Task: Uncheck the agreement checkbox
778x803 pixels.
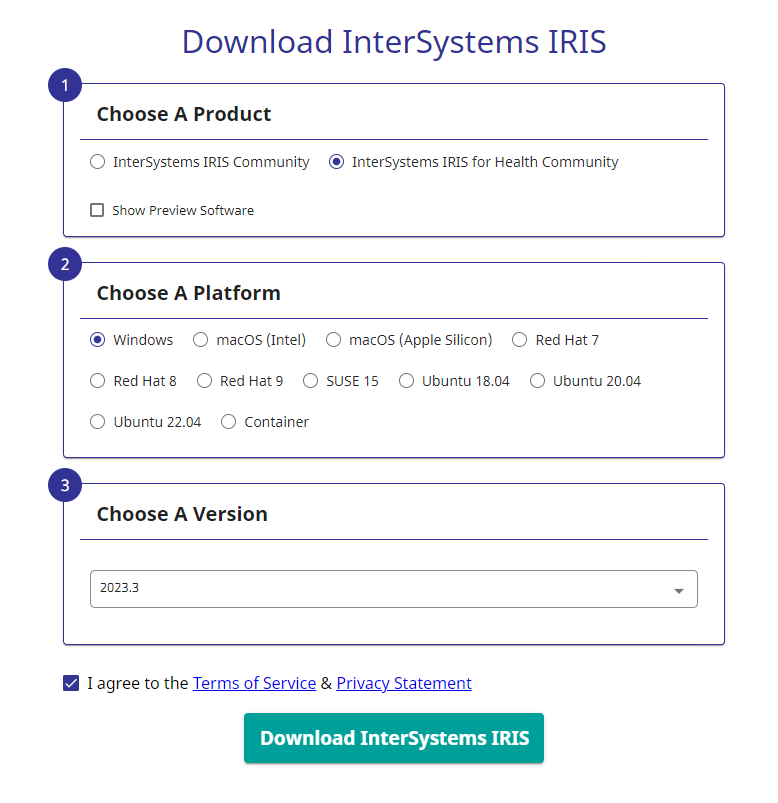Action: tap(71, 683)
